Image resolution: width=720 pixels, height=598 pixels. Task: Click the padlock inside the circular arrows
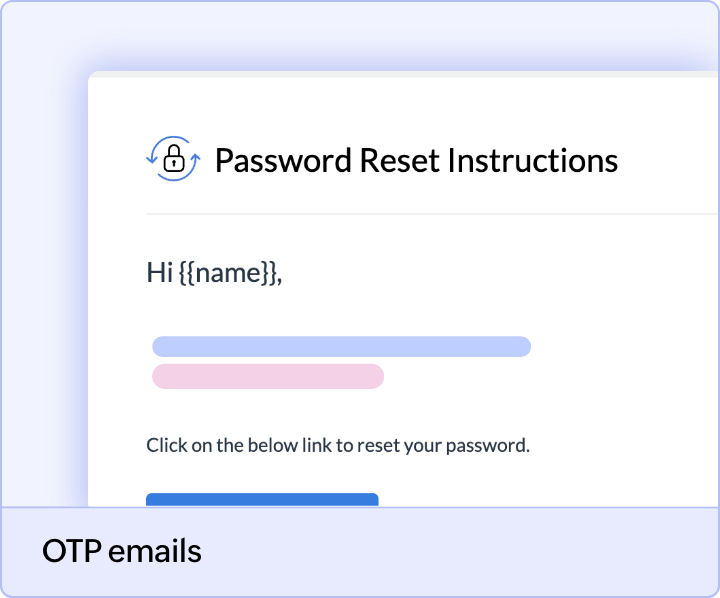click(174, 159)
